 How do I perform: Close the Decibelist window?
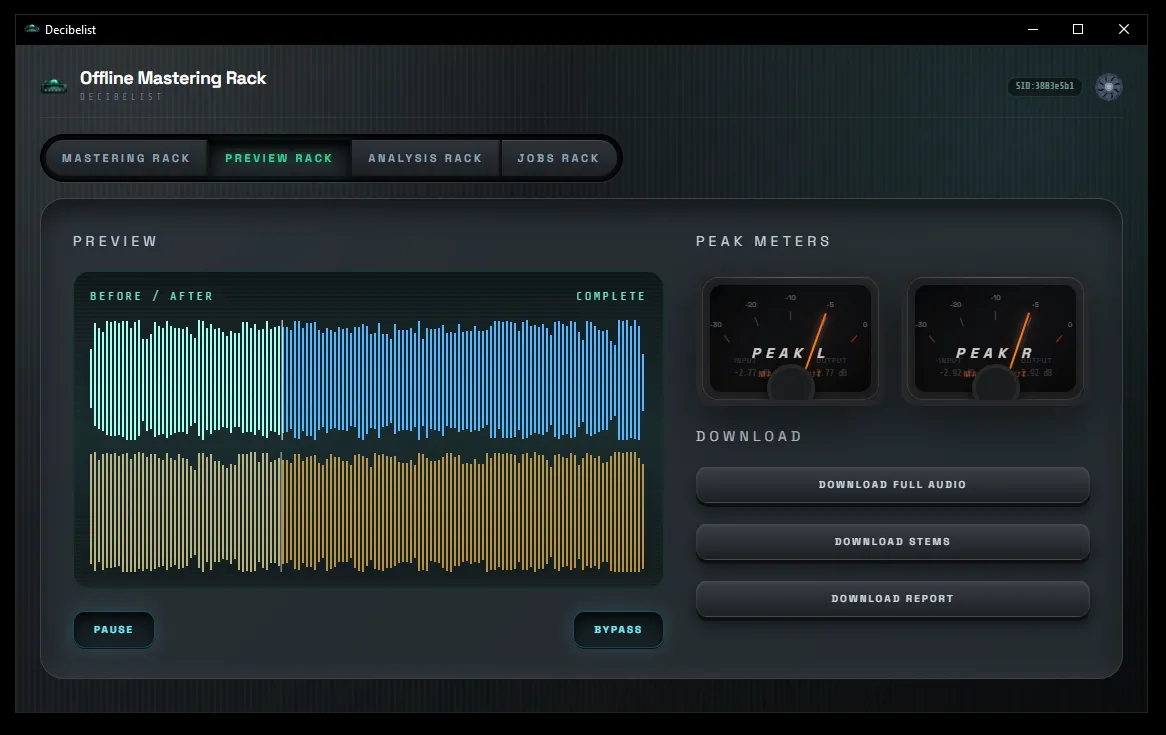1124,29
